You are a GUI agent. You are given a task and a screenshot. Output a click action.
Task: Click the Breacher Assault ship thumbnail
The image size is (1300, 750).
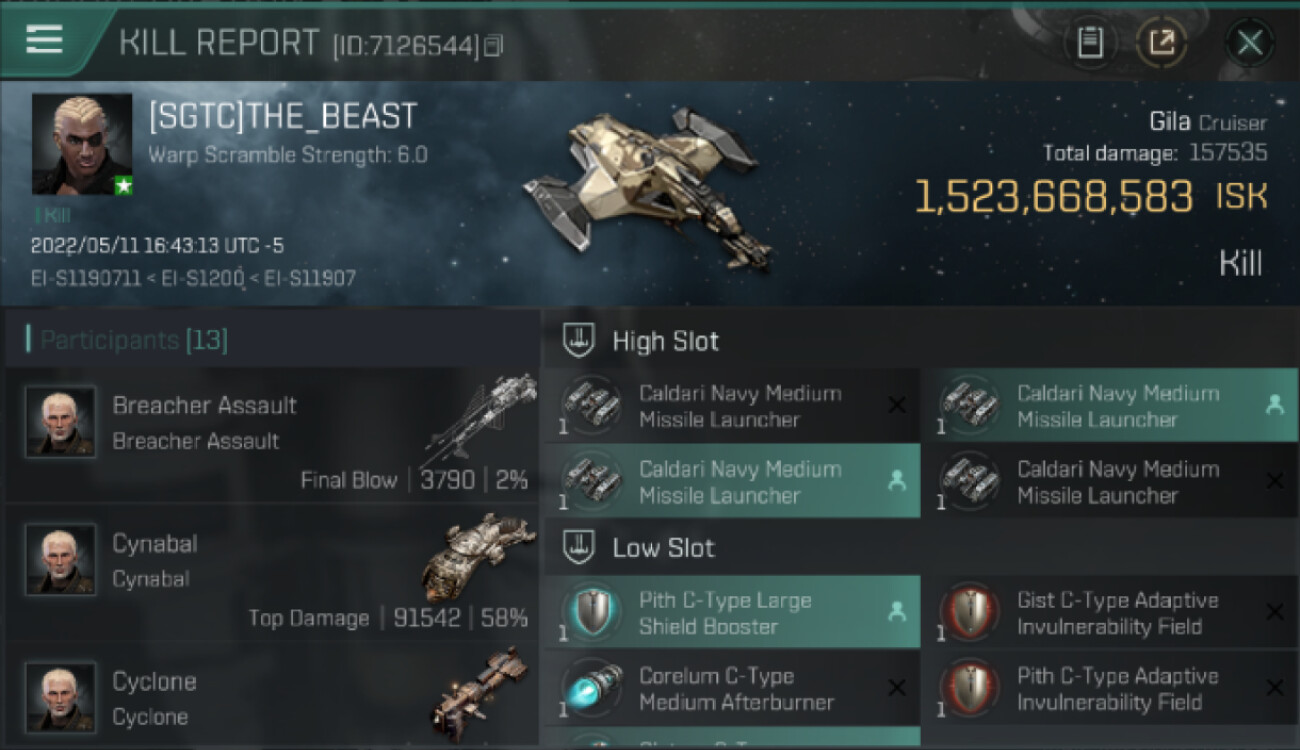[478, 420]
